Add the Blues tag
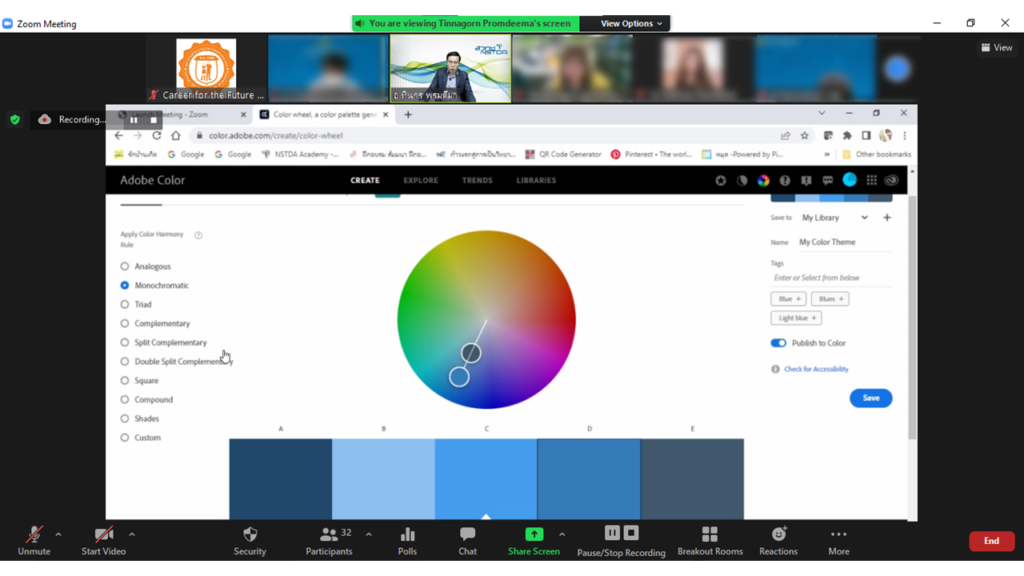 [x=830, y=299]
